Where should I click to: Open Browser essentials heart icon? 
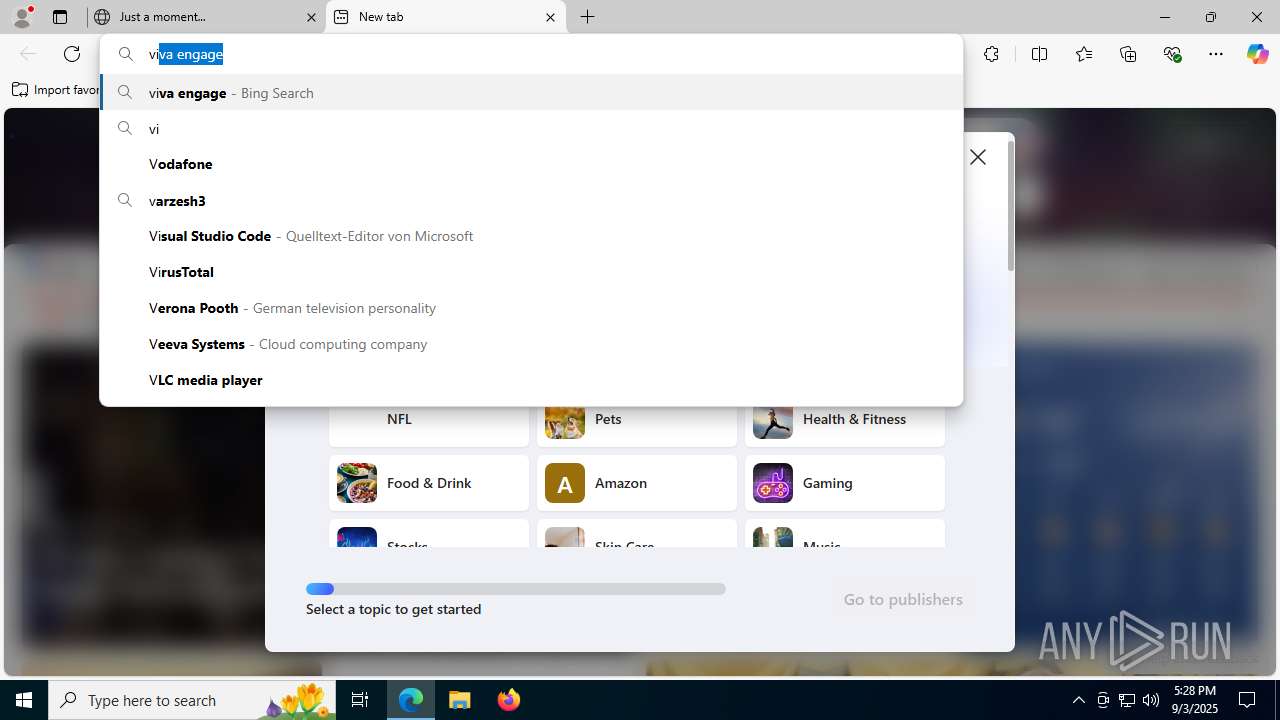tap(1172, 54)
